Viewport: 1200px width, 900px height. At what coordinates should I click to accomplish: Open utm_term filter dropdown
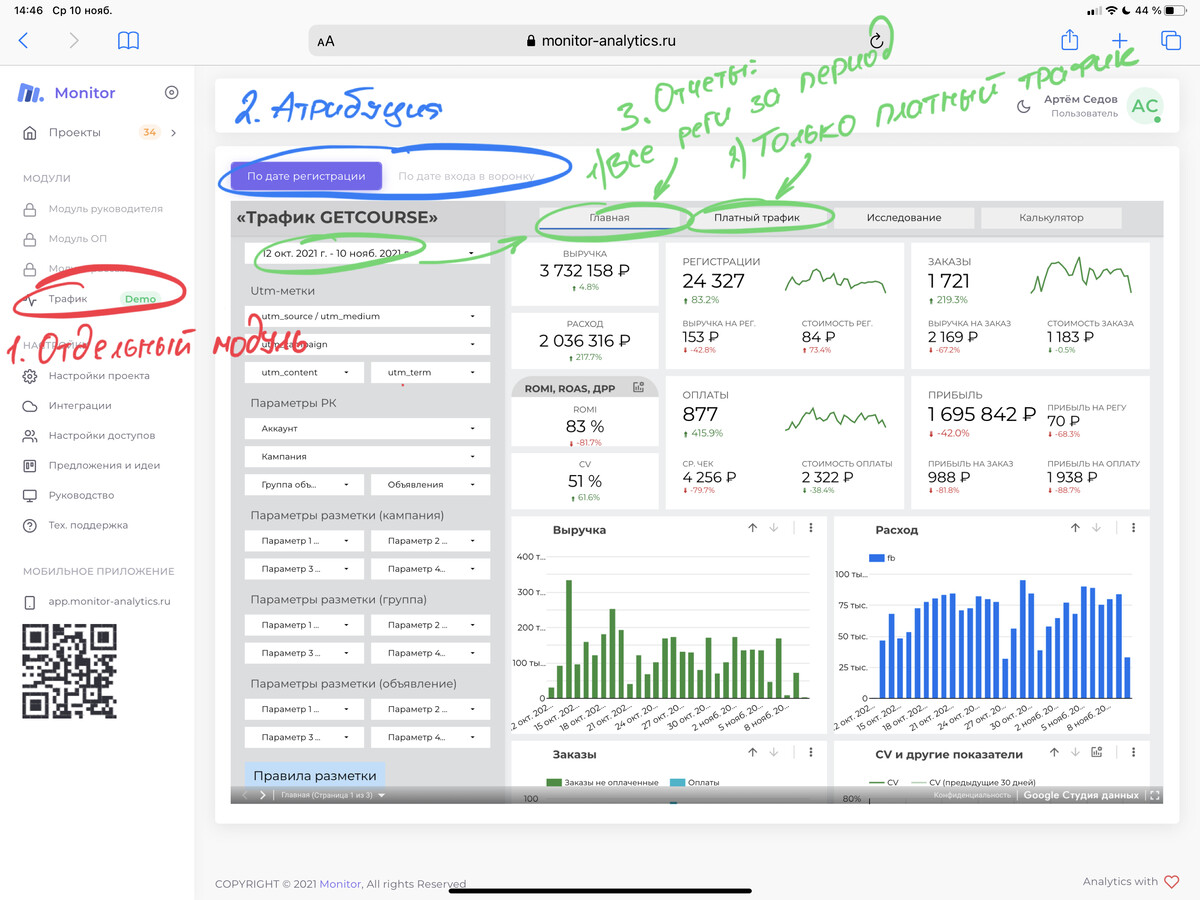pyautogui.click(x=430, y=372)
